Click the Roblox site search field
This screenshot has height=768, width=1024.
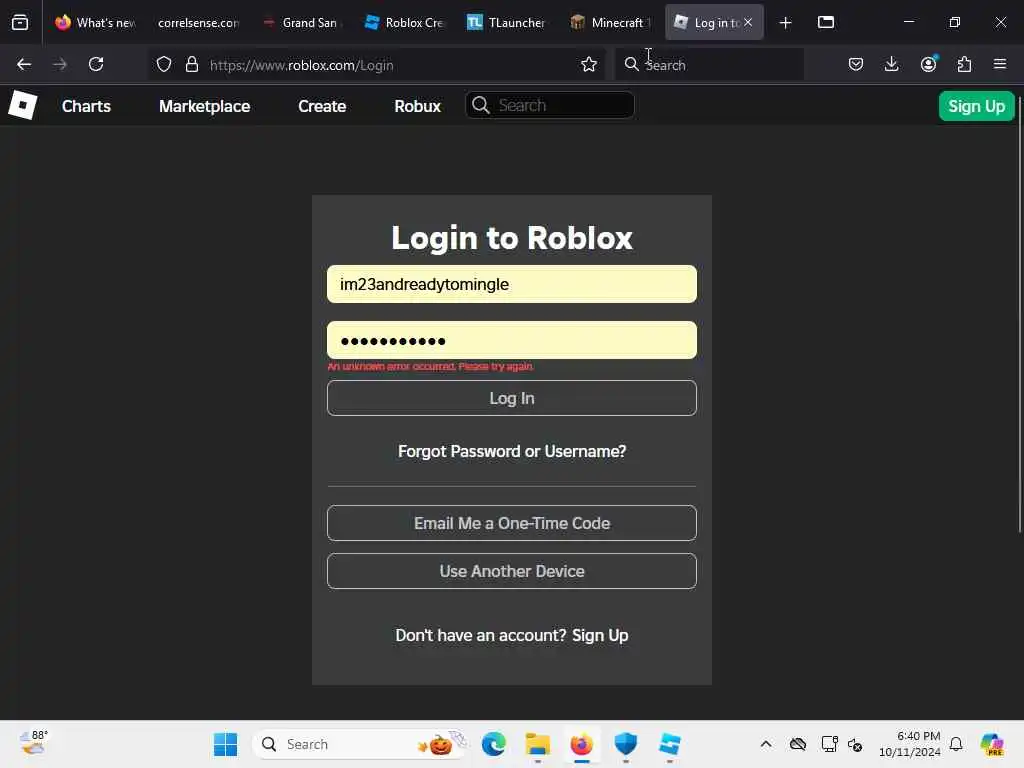(x=550, y=105)
